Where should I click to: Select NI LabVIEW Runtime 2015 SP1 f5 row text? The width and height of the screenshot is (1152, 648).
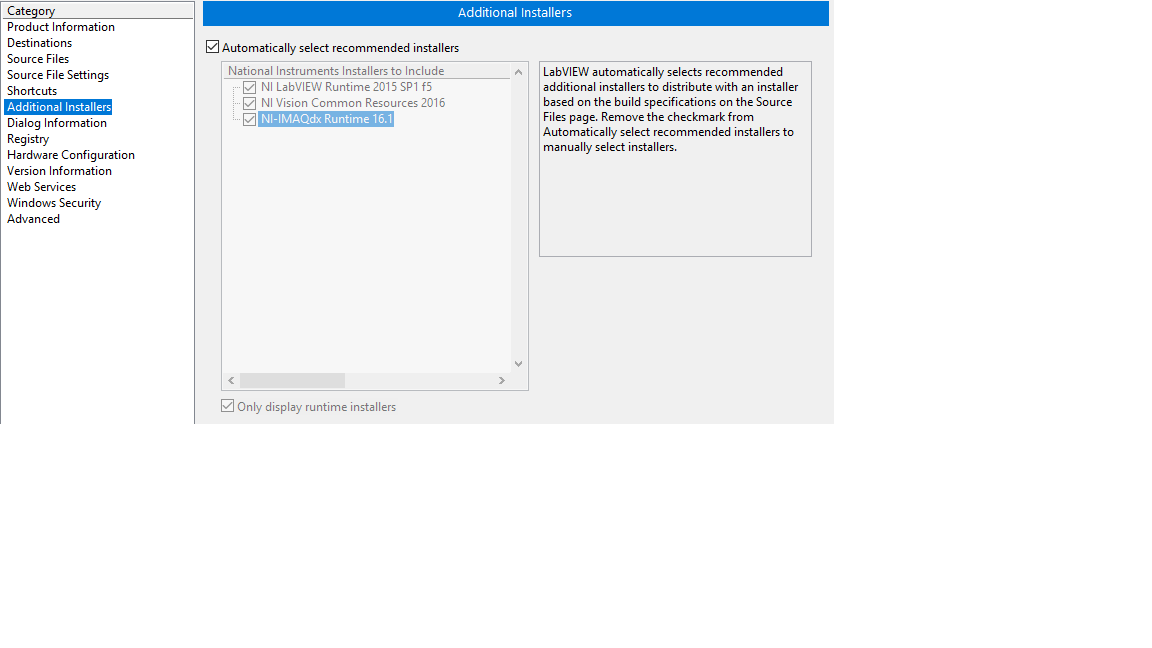coord(346,87)
